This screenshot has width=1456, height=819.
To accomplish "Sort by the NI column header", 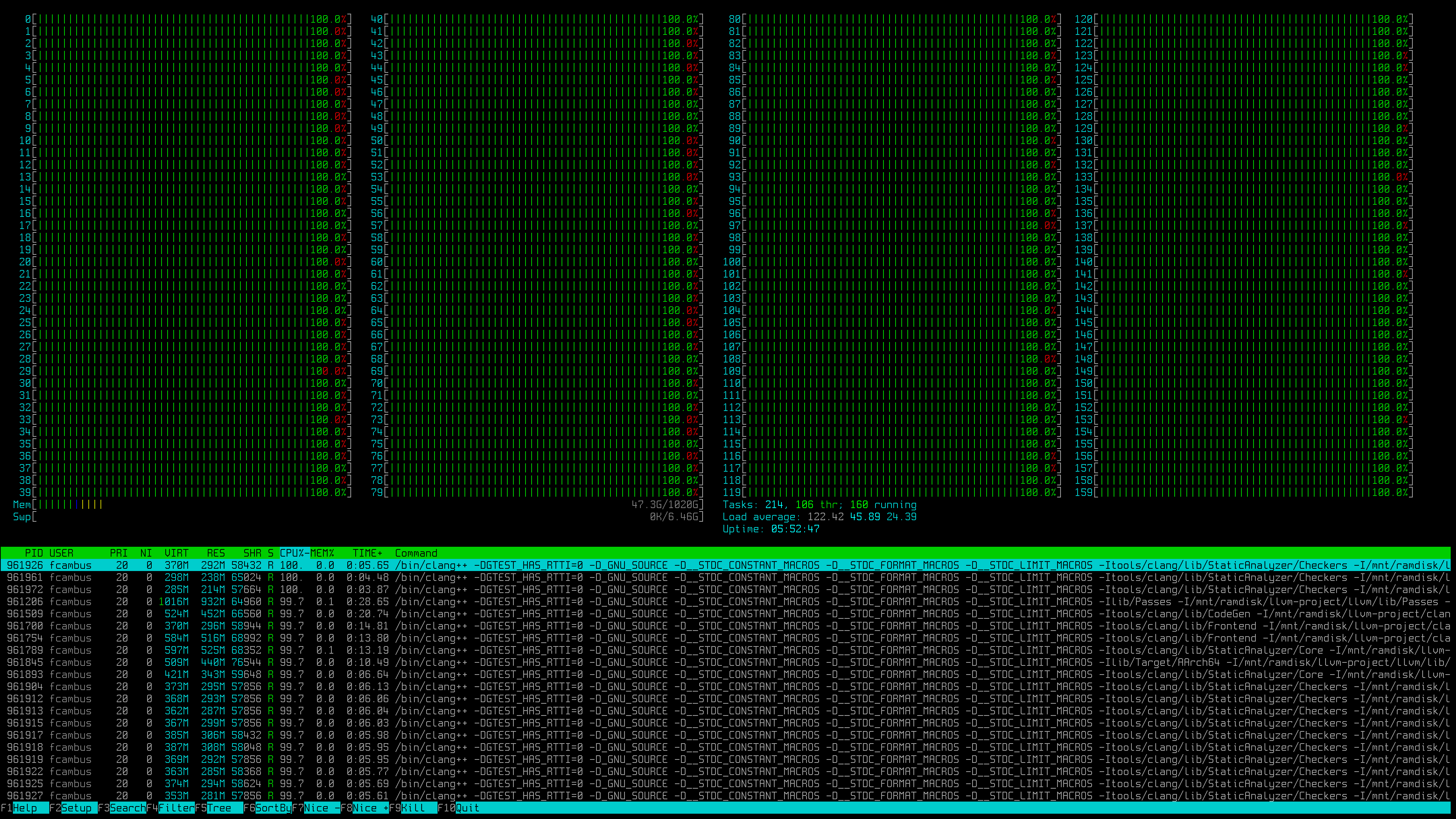I will pos(146,553).
